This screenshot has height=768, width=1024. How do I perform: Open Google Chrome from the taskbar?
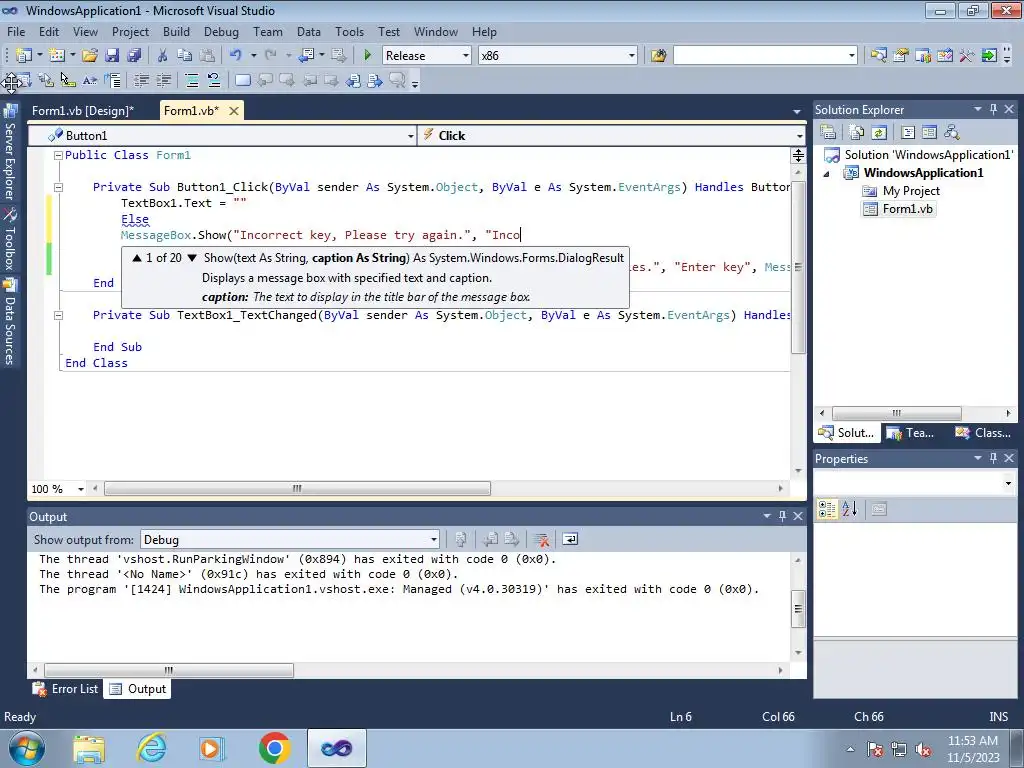click(274, 748)
